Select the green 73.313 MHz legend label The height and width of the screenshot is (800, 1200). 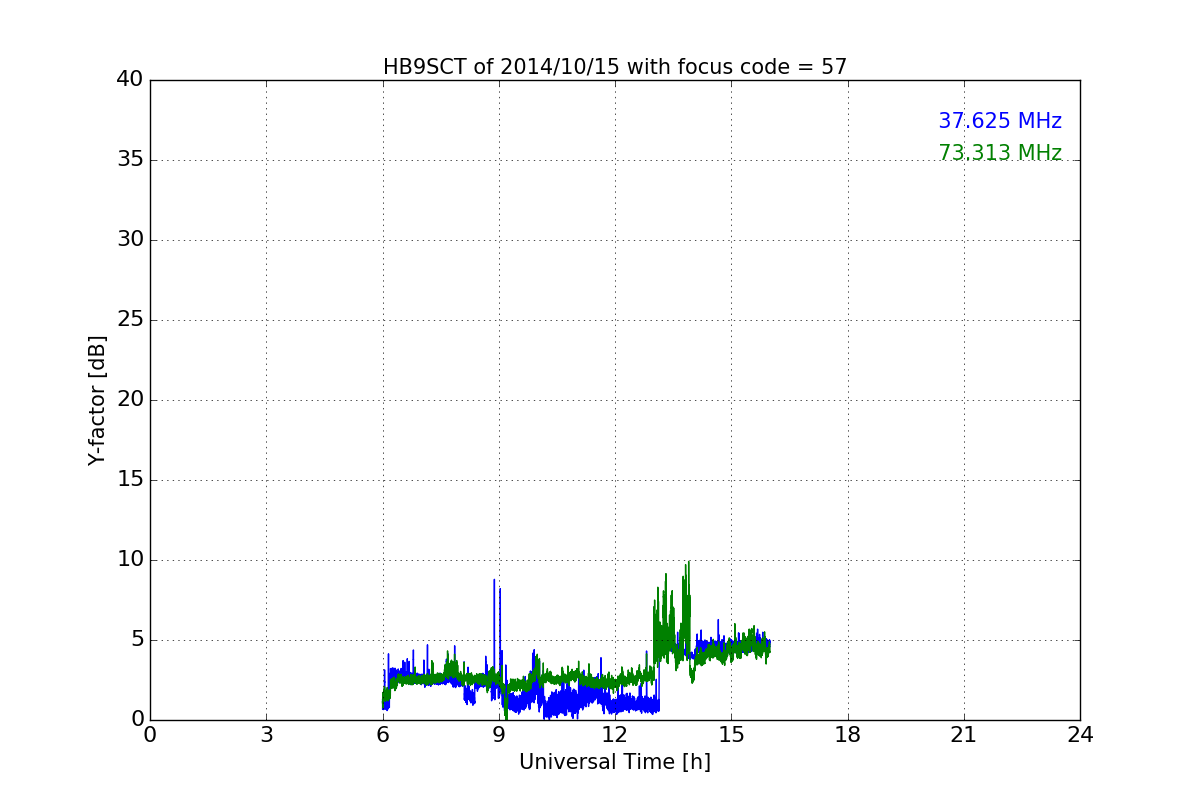tap(1000, 153)
